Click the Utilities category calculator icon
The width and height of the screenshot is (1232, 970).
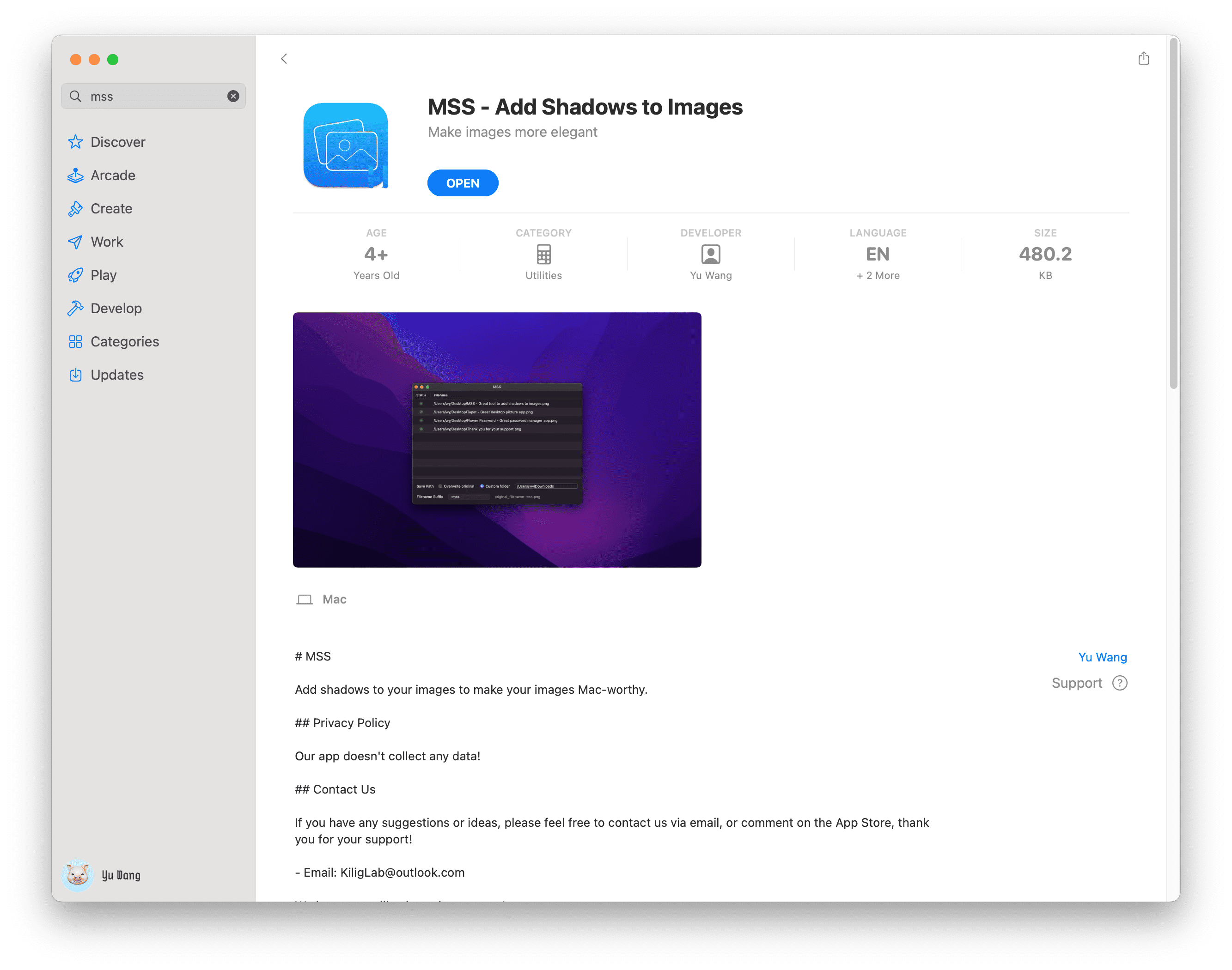click(x=543, y=255)
